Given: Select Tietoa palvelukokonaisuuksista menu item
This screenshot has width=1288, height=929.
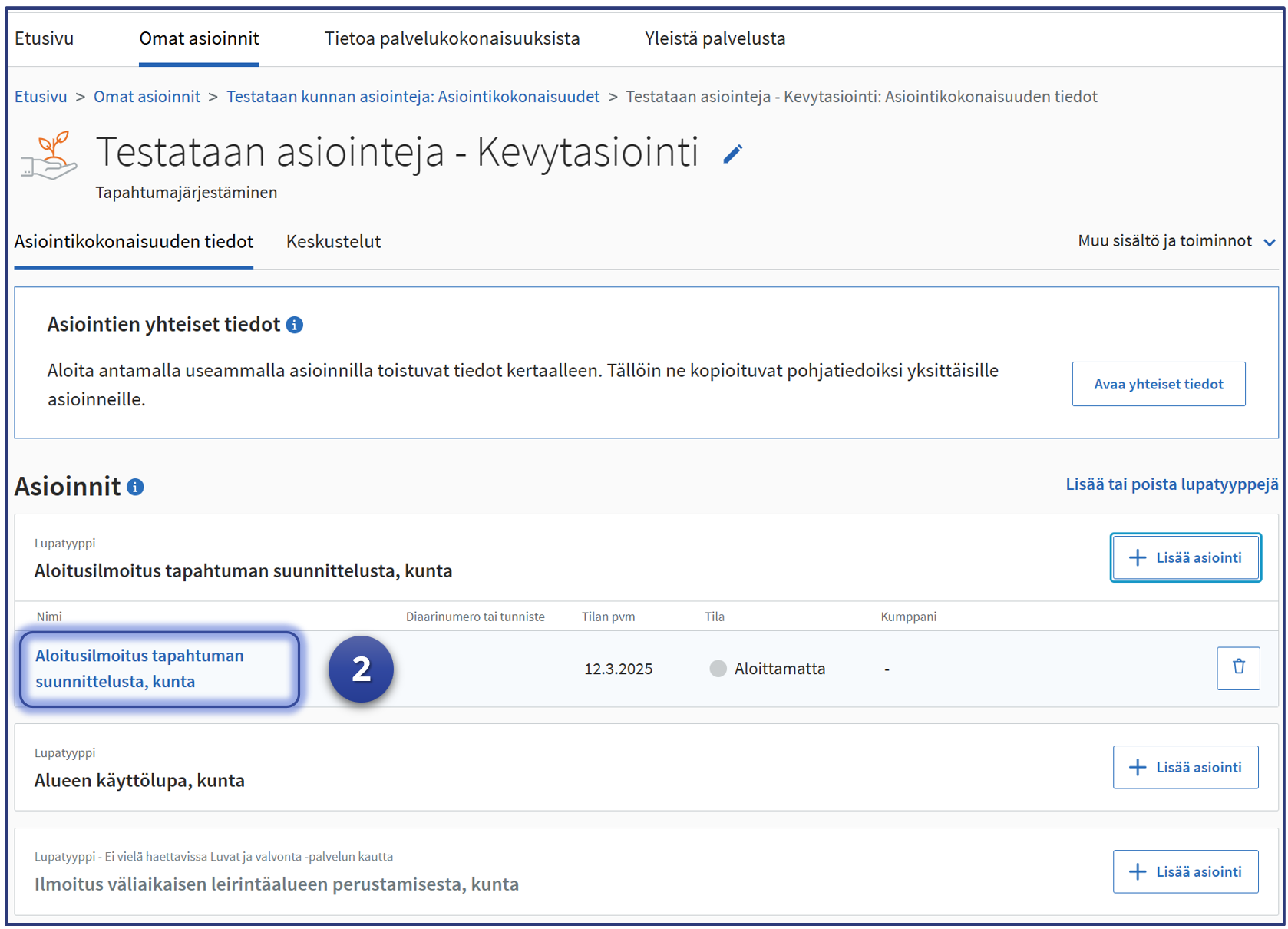Looking at the screenshot, I should [451, 38].
